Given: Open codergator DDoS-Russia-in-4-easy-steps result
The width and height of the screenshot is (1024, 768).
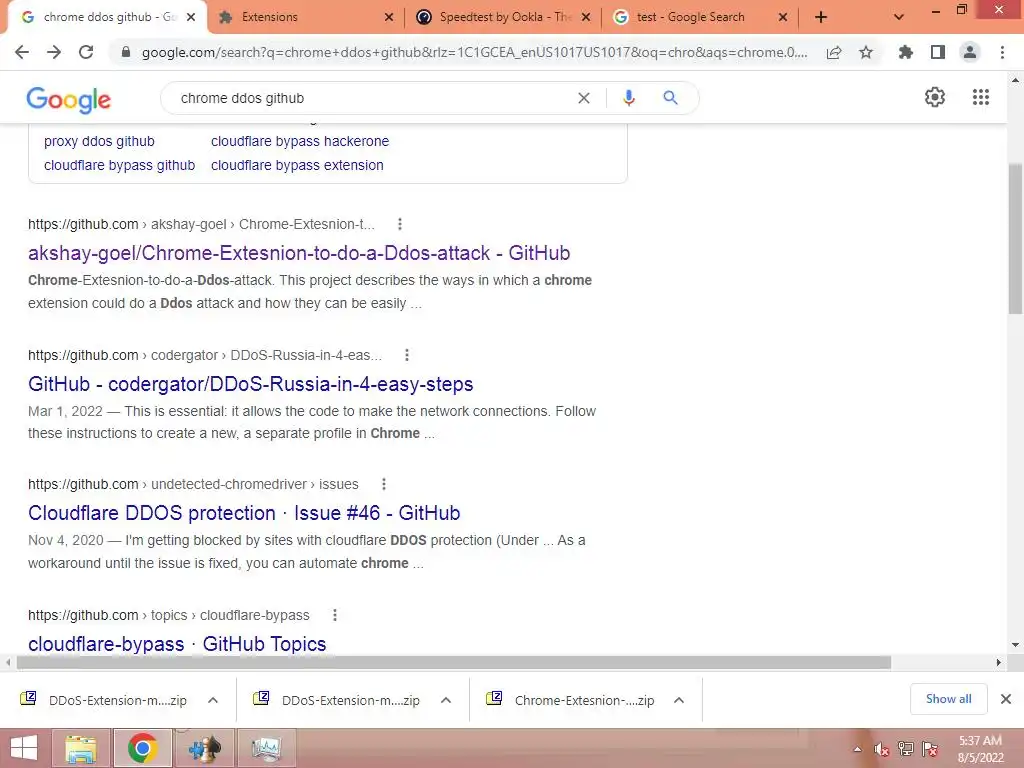Looking at the screenshot, I should tap(251, 384).
